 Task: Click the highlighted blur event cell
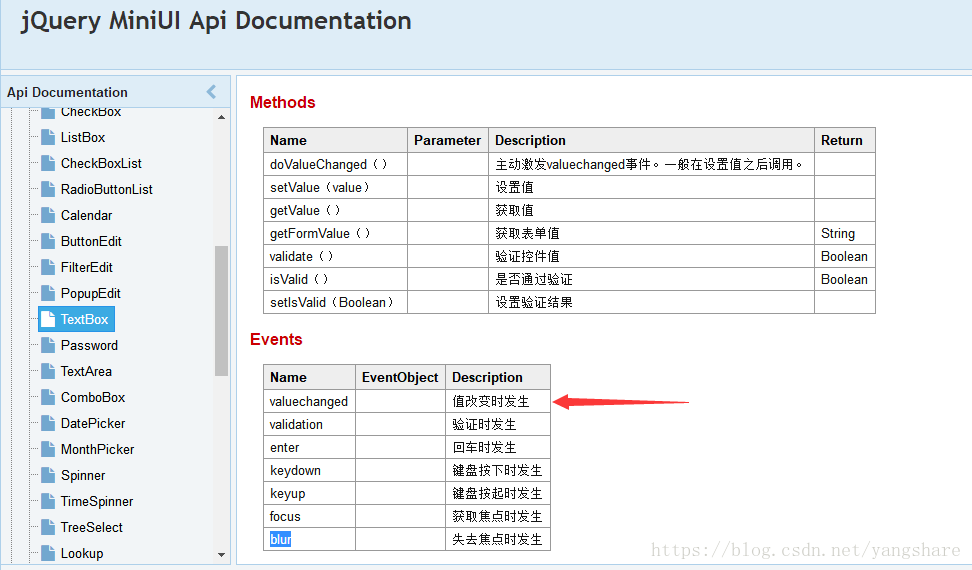pyautogui.click(x=309, y=539)
